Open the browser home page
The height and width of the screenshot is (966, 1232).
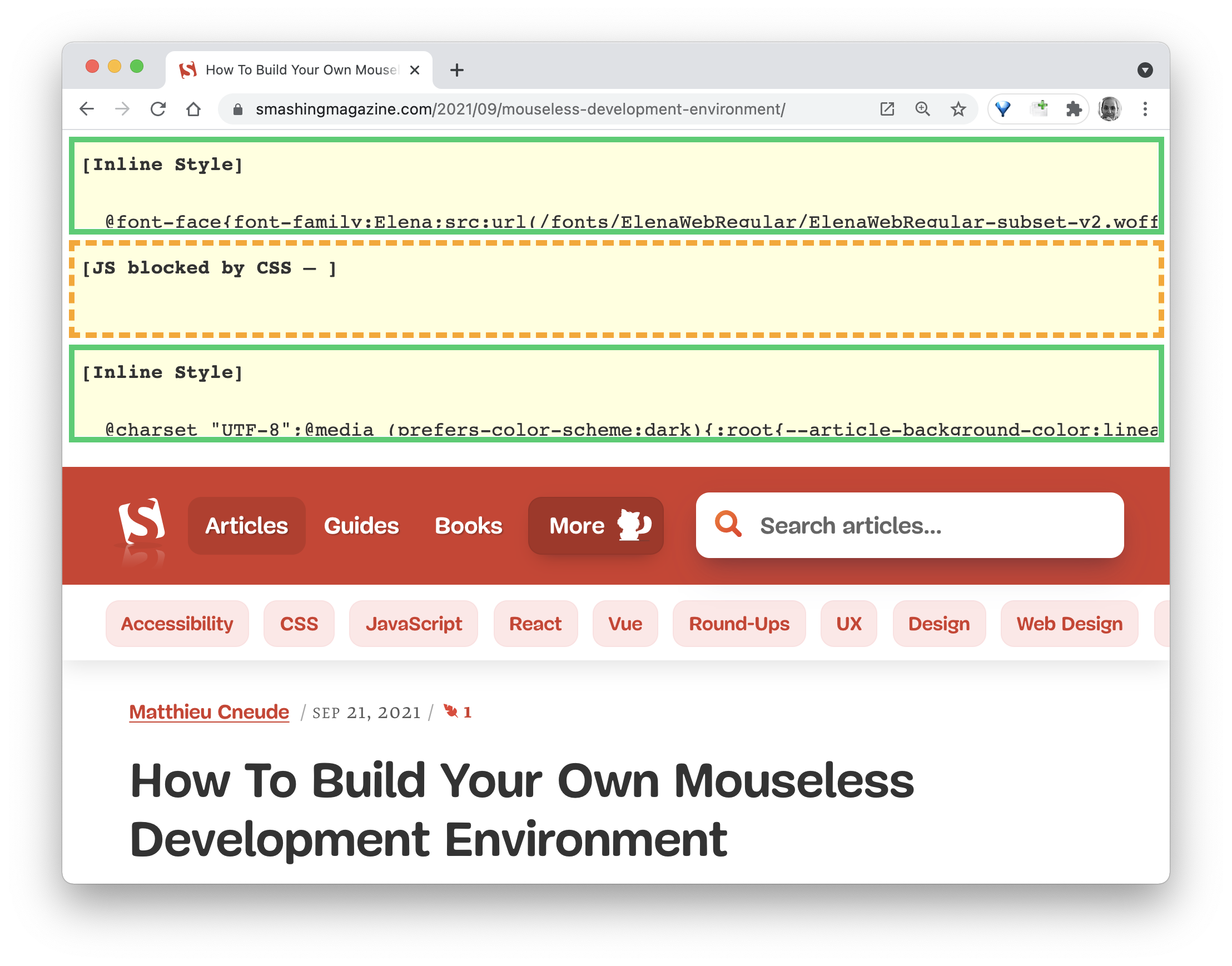tap(194, 109)
